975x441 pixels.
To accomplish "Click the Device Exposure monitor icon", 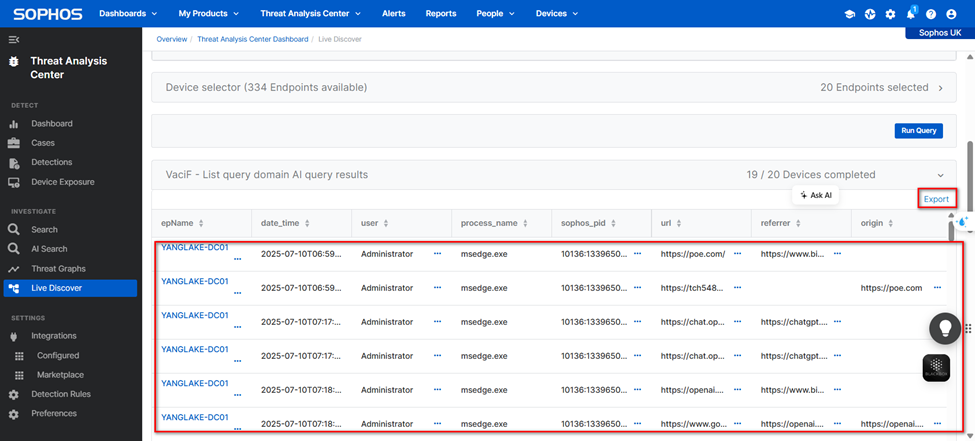I will click(14, 183).
